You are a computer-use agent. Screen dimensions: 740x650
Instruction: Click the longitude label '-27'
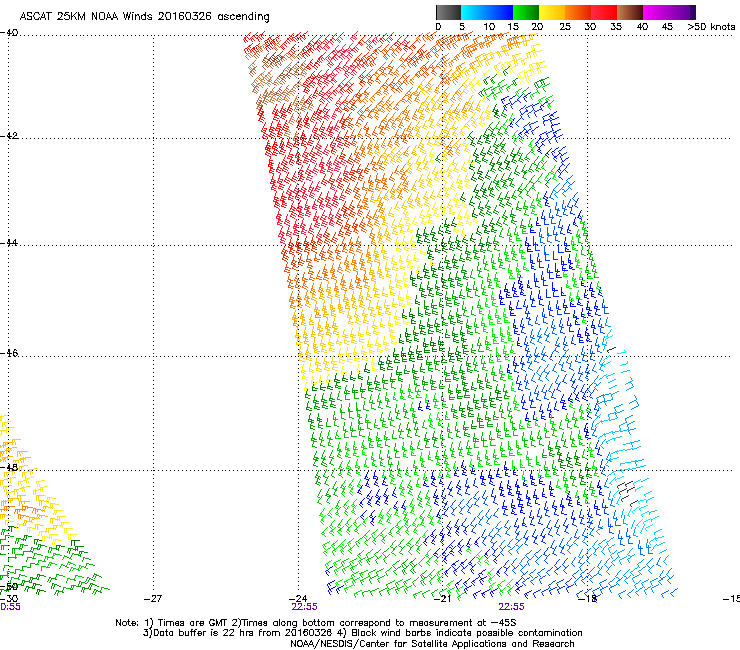click(153, 599)
